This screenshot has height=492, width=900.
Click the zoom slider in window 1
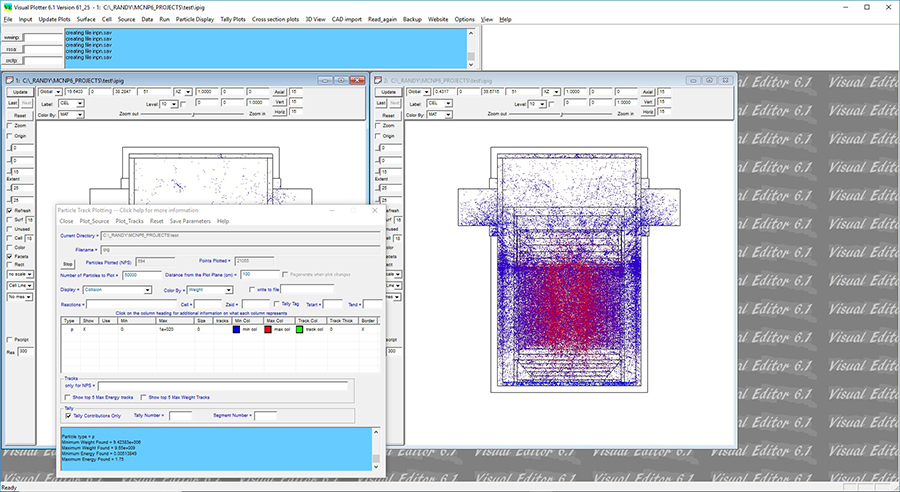coord(193,114)
